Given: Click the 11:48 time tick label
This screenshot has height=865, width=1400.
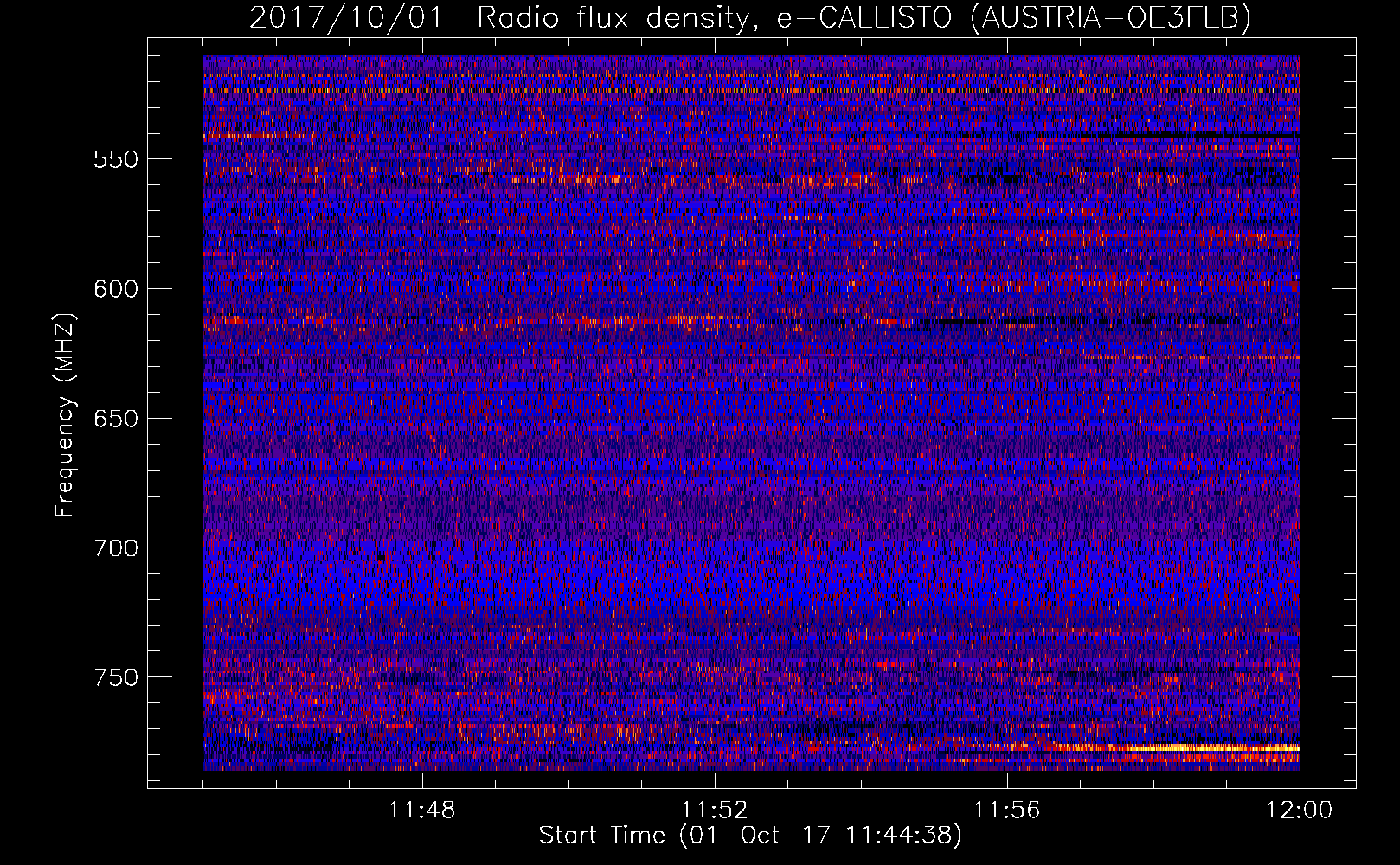Looking at the screenshot, I should point(422,811).
